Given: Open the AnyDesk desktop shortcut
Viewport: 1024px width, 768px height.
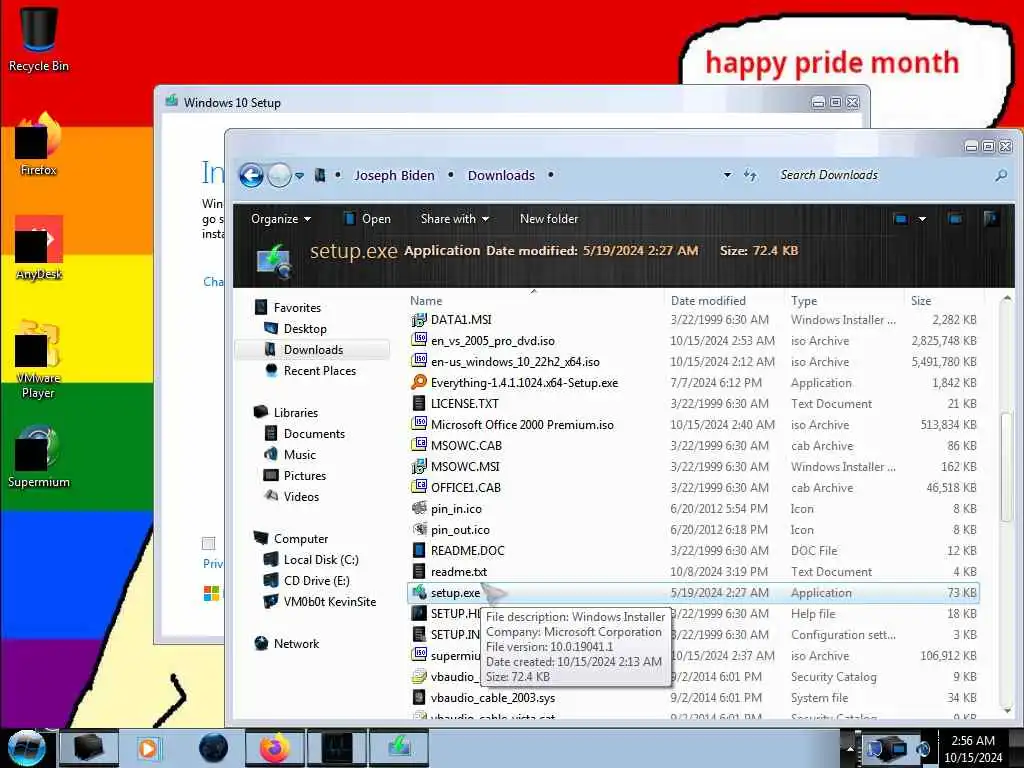Looking at the screenshot, I should point(39,248).
